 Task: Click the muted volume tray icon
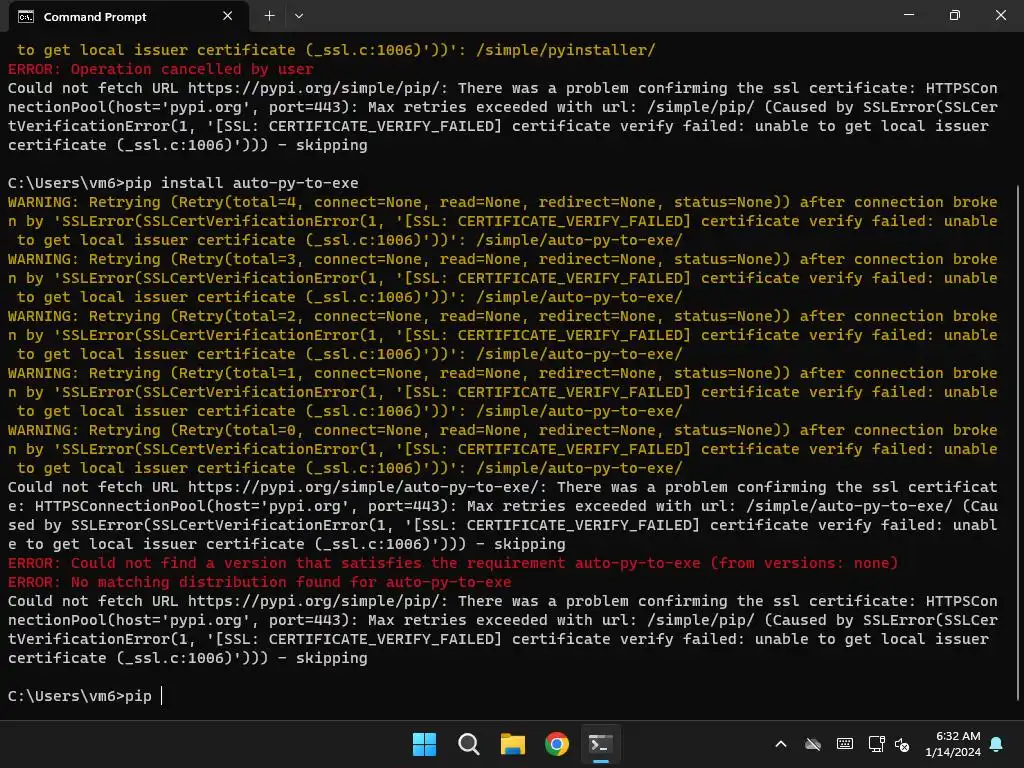click(902, 744)
